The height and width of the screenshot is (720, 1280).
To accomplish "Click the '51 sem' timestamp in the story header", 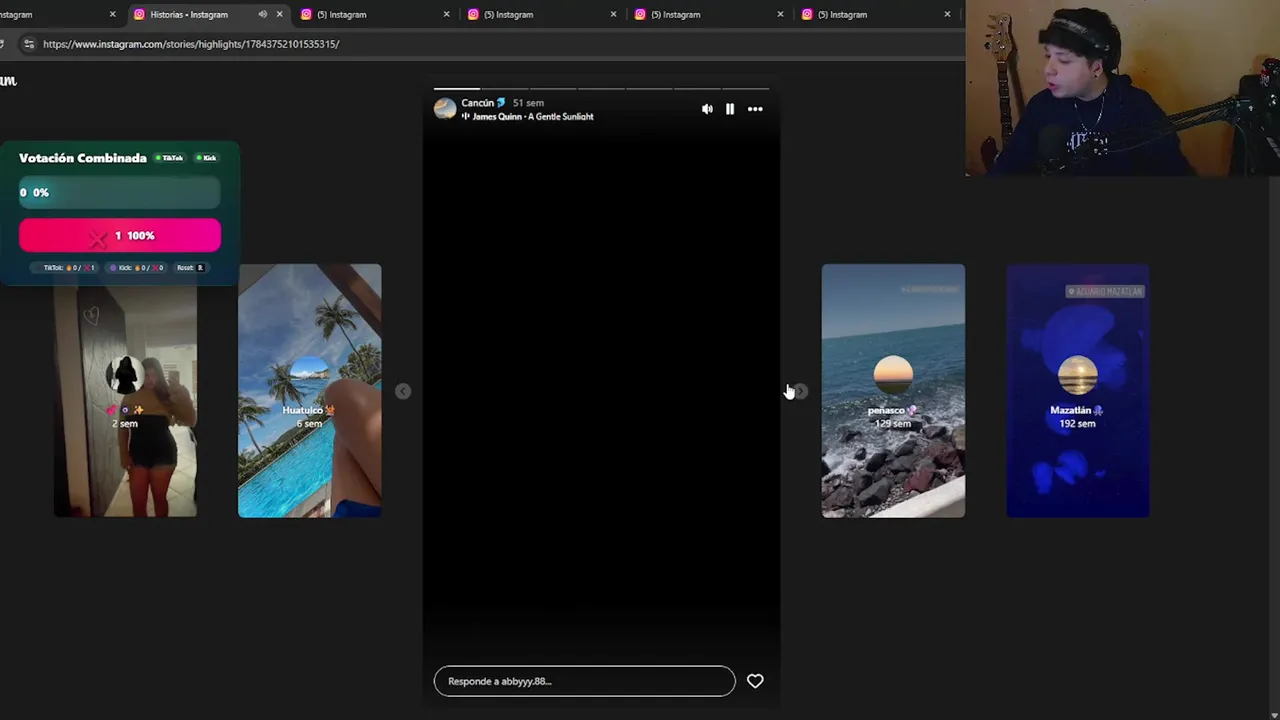I will click(x=528, y=103).
